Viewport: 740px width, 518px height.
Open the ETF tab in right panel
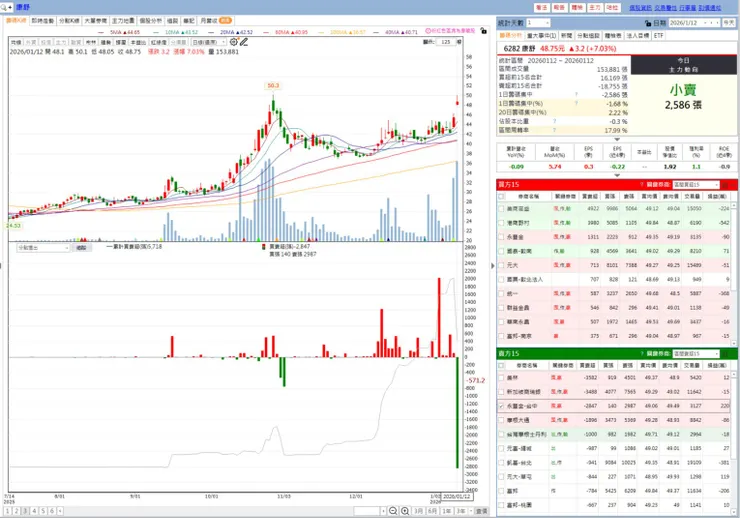pos(658,35)
